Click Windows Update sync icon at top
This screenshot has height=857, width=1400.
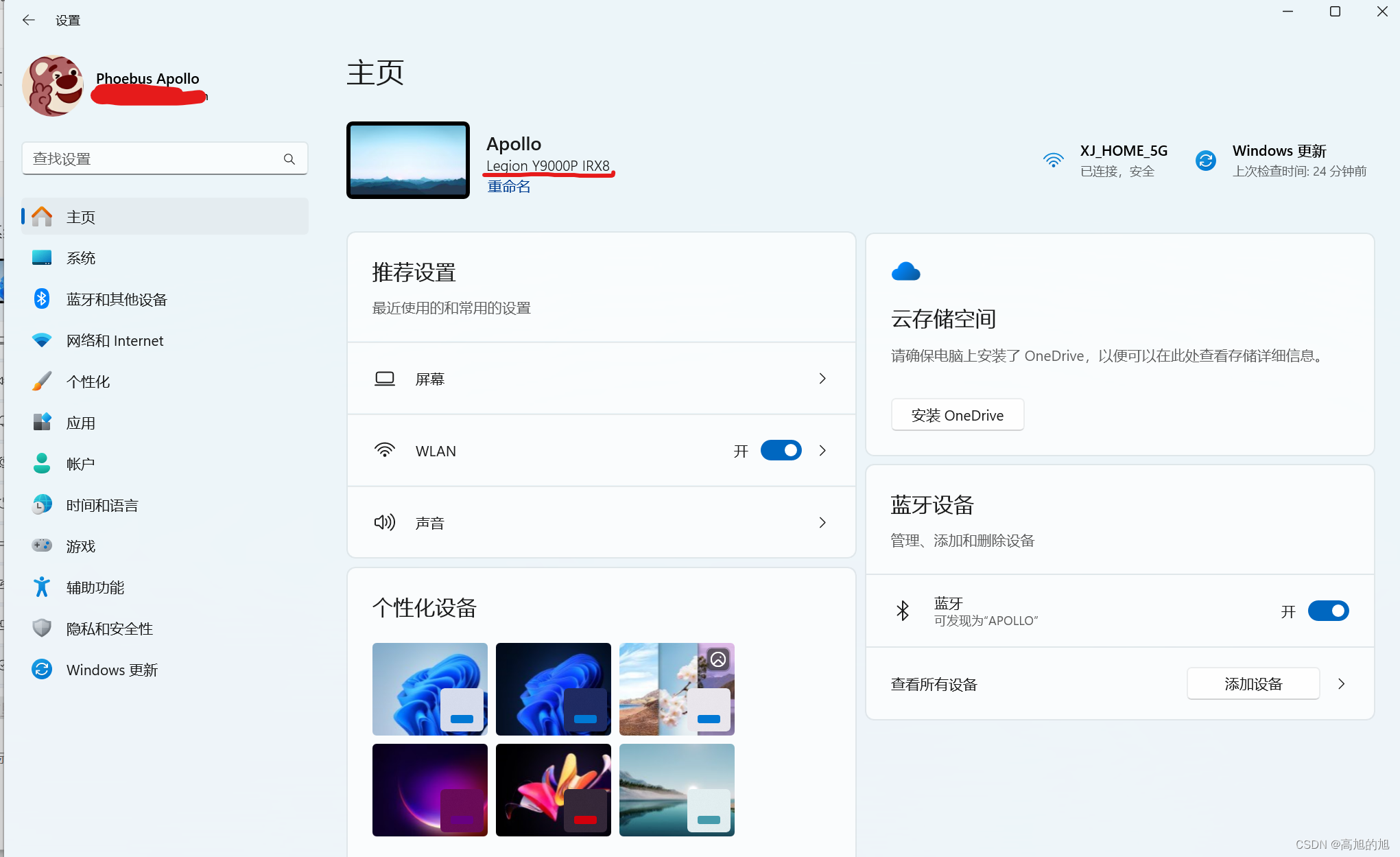click(1205, 161)
